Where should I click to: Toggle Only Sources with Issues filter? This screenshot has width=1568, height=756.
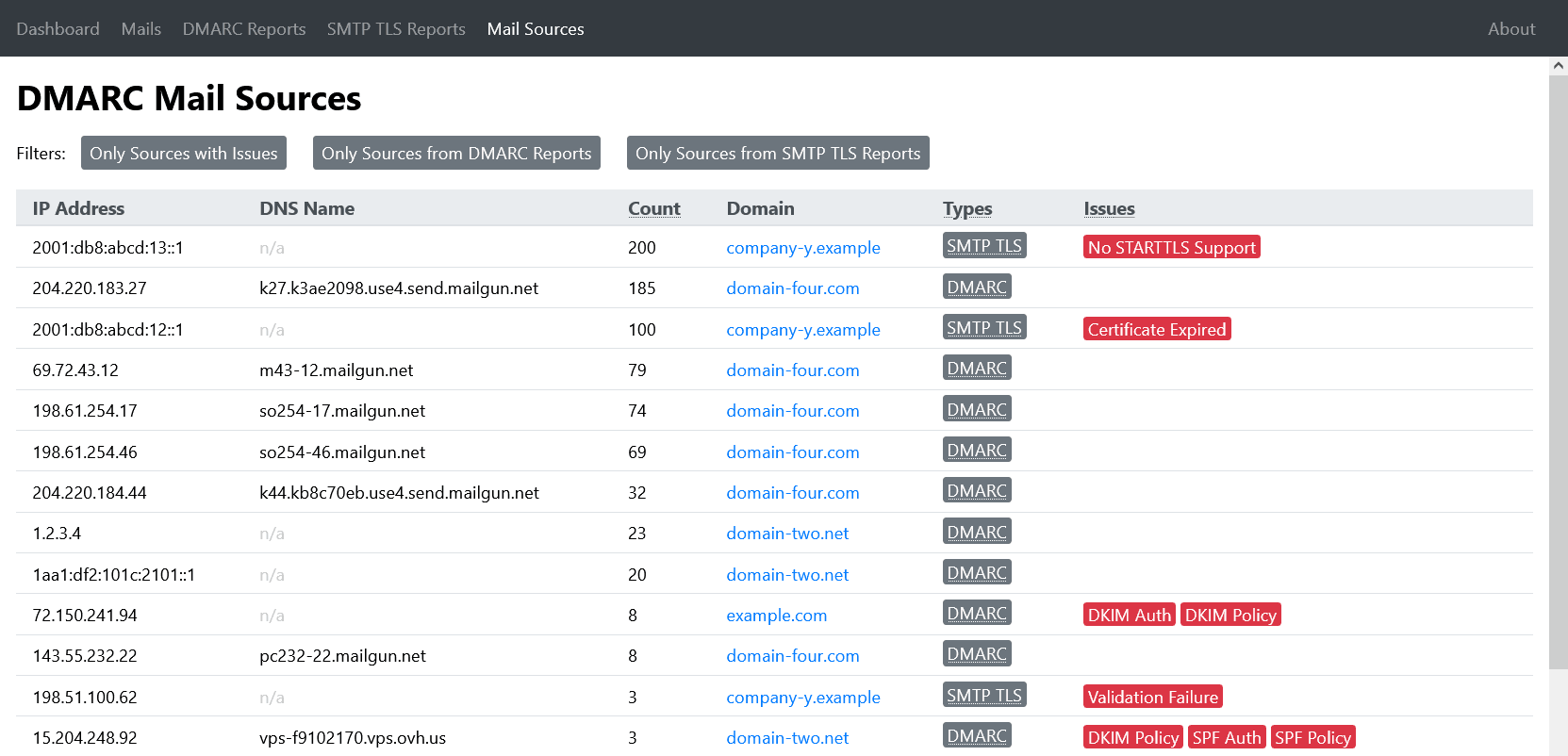click(x=184, y=154)
